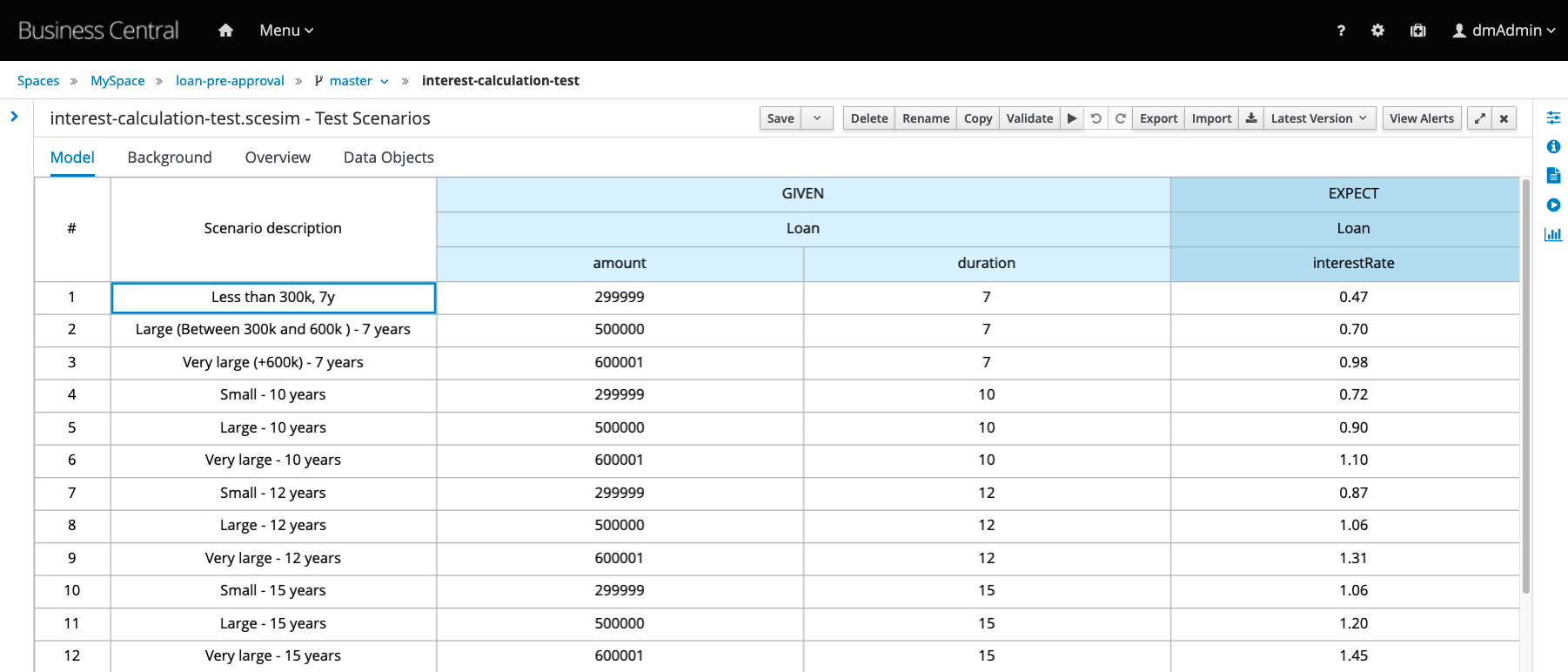This screenshot has width=1568, height=672.
Task: Open the admin settings gear icon
Action: (1377, 30)
